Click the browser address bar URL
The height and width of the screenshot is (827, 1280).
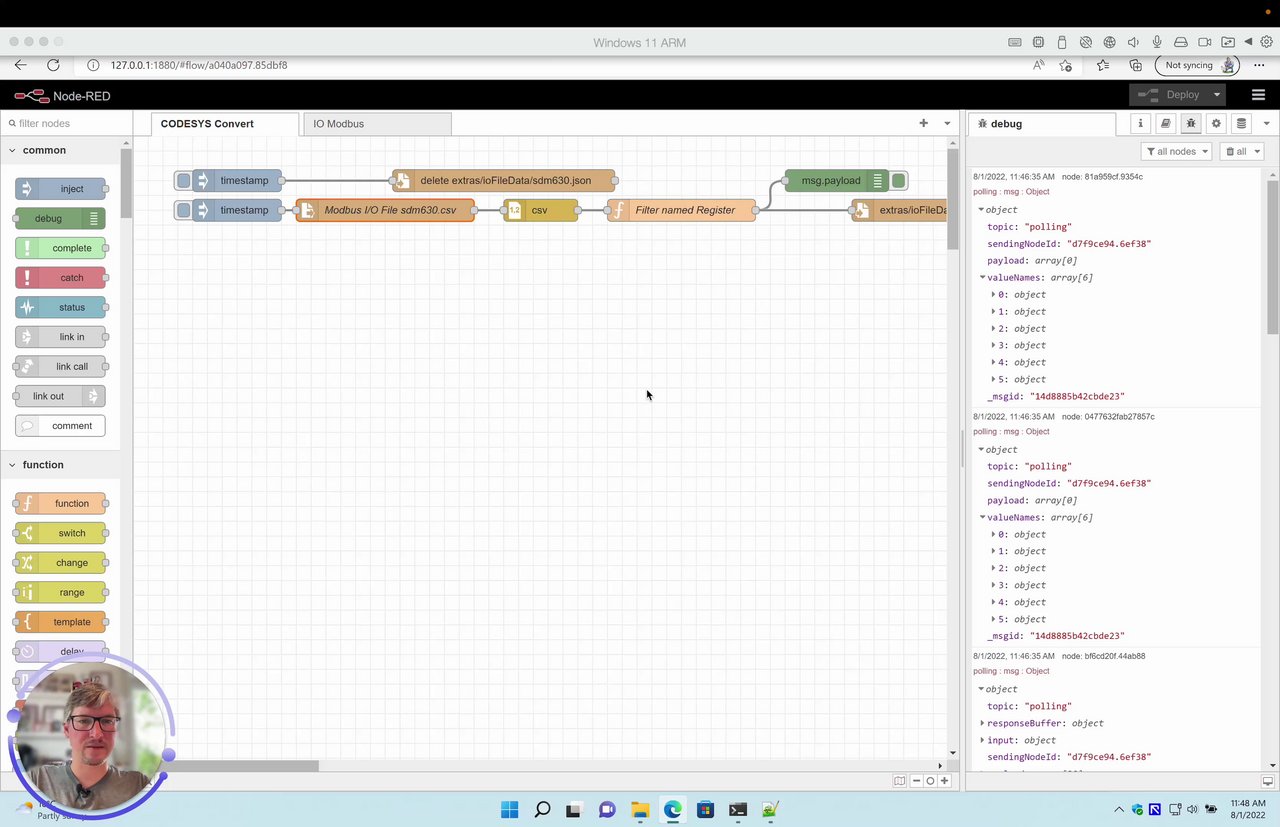[x=199, y=65]
